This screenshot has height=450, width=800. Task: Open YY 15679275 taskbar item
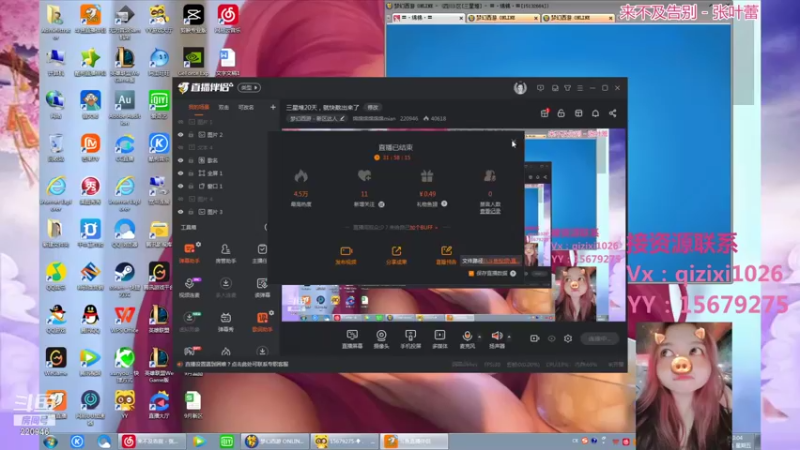pyautogui.click(x=345, y=441)
